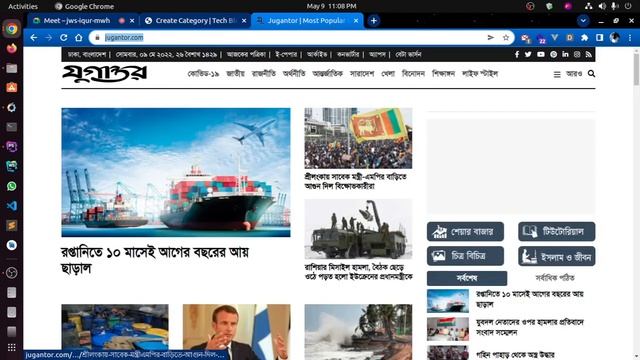
Task: Show all applications grid
Action: (12, 347)
